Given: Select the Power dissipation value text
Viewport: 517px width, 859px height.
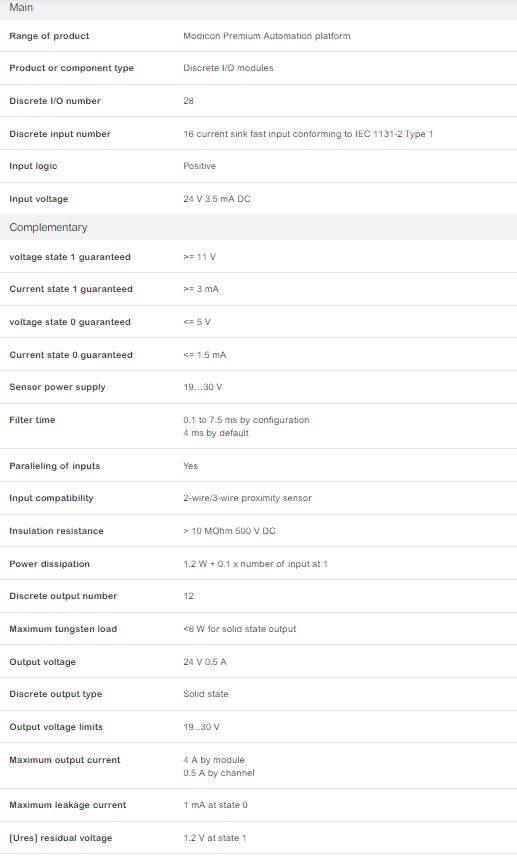Looking at the screenshot, I should click(255, 564).
